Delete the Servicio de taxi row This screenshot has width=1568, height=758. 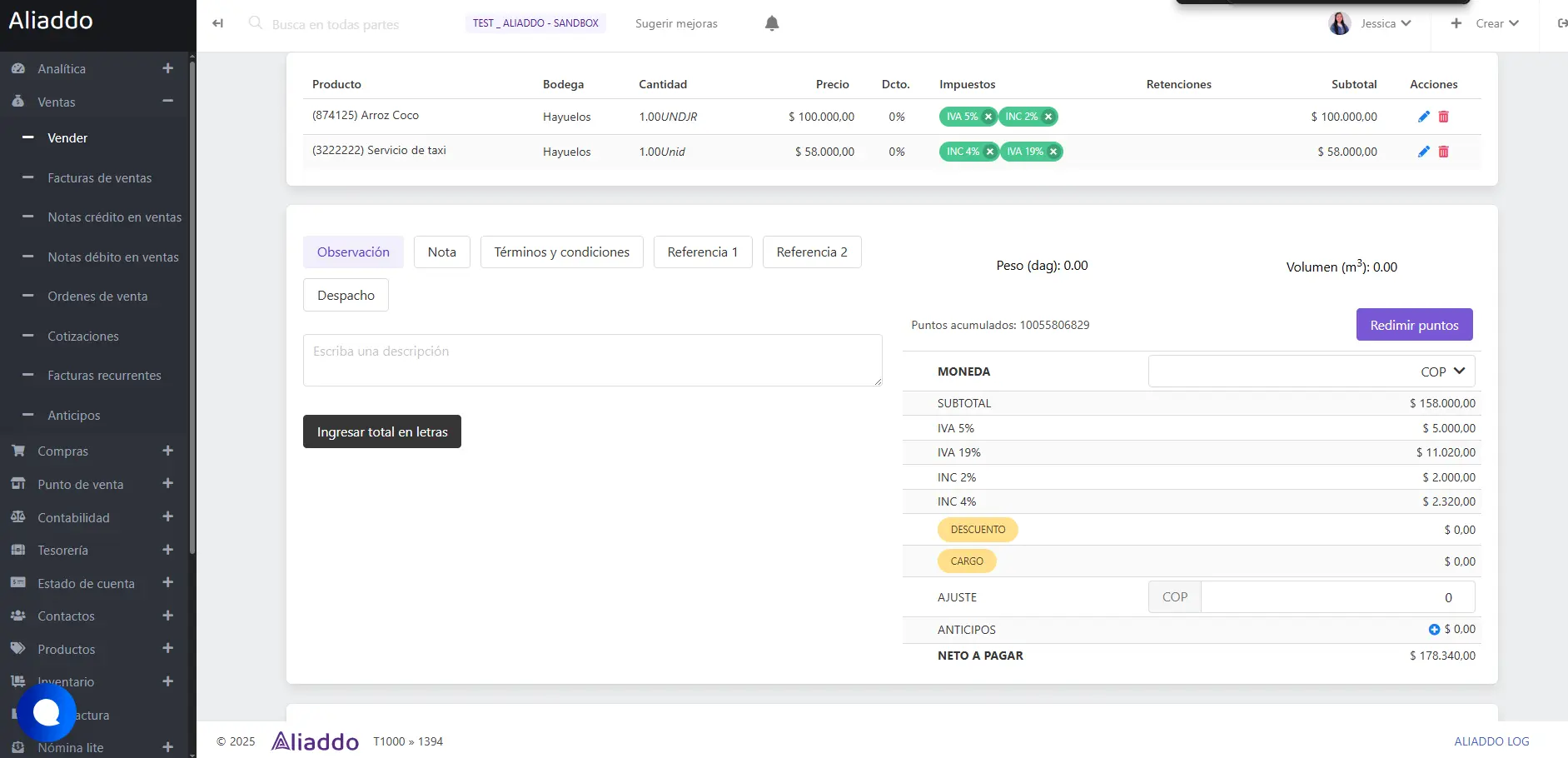point(1443,152)
